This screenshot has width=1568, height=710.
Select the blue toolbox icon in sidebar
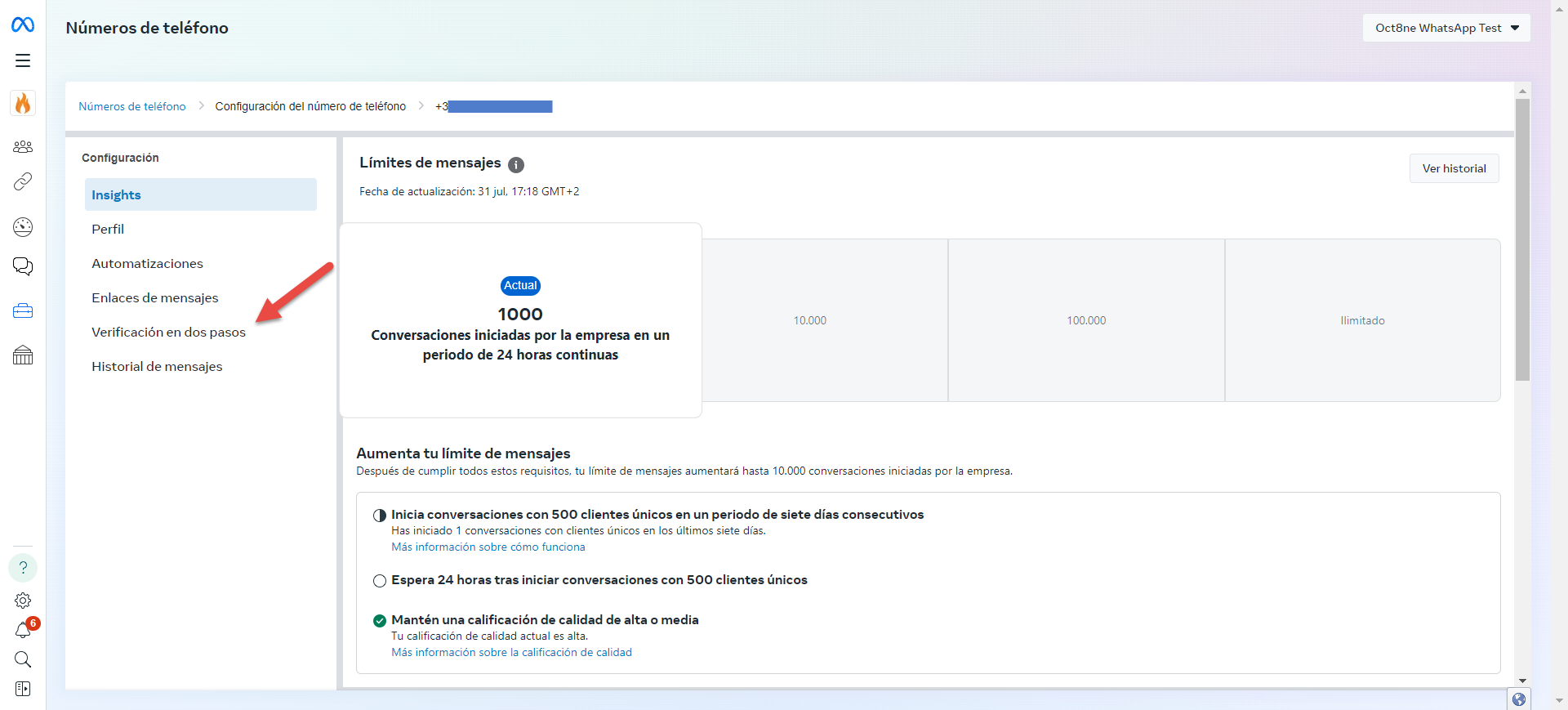tap(23, 311)
